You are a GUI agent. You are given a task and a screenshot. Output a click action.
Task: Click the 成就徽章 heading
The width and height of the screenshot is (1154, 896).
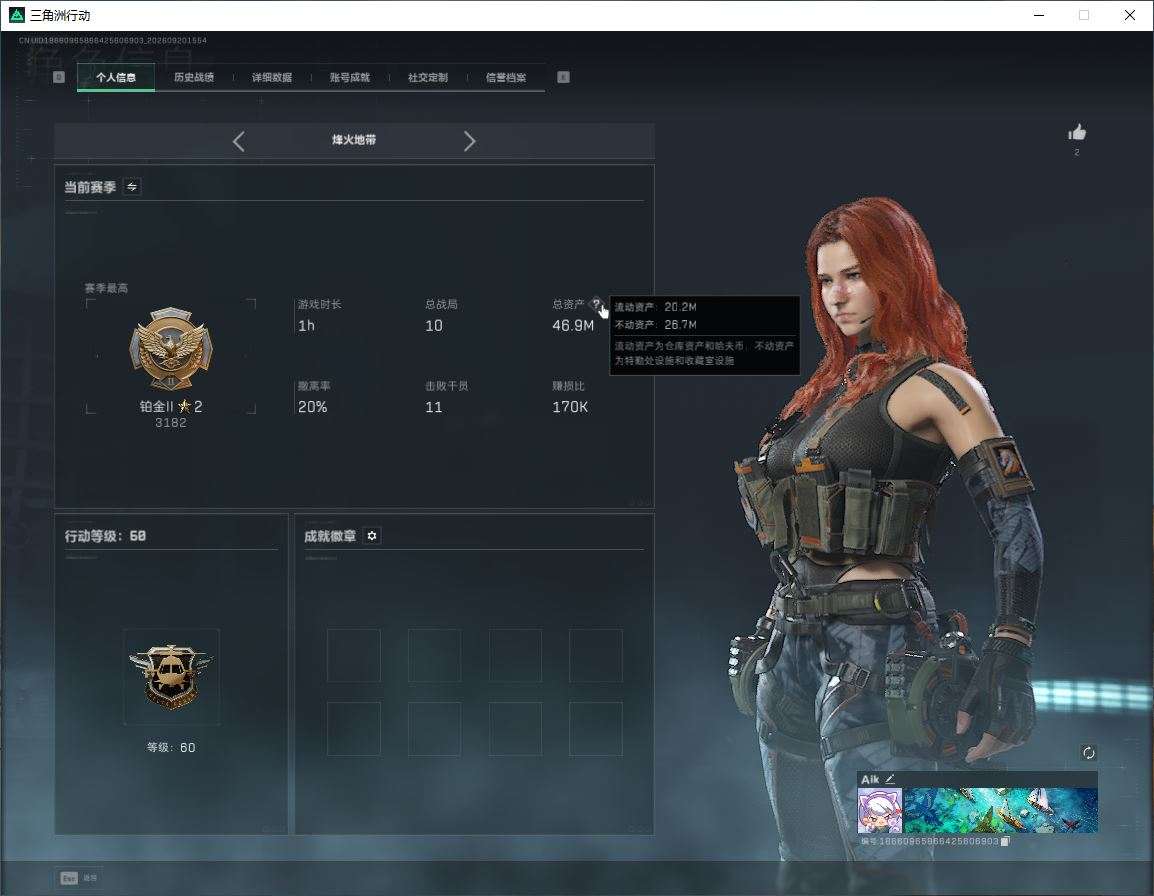click(x=330, y=536)
